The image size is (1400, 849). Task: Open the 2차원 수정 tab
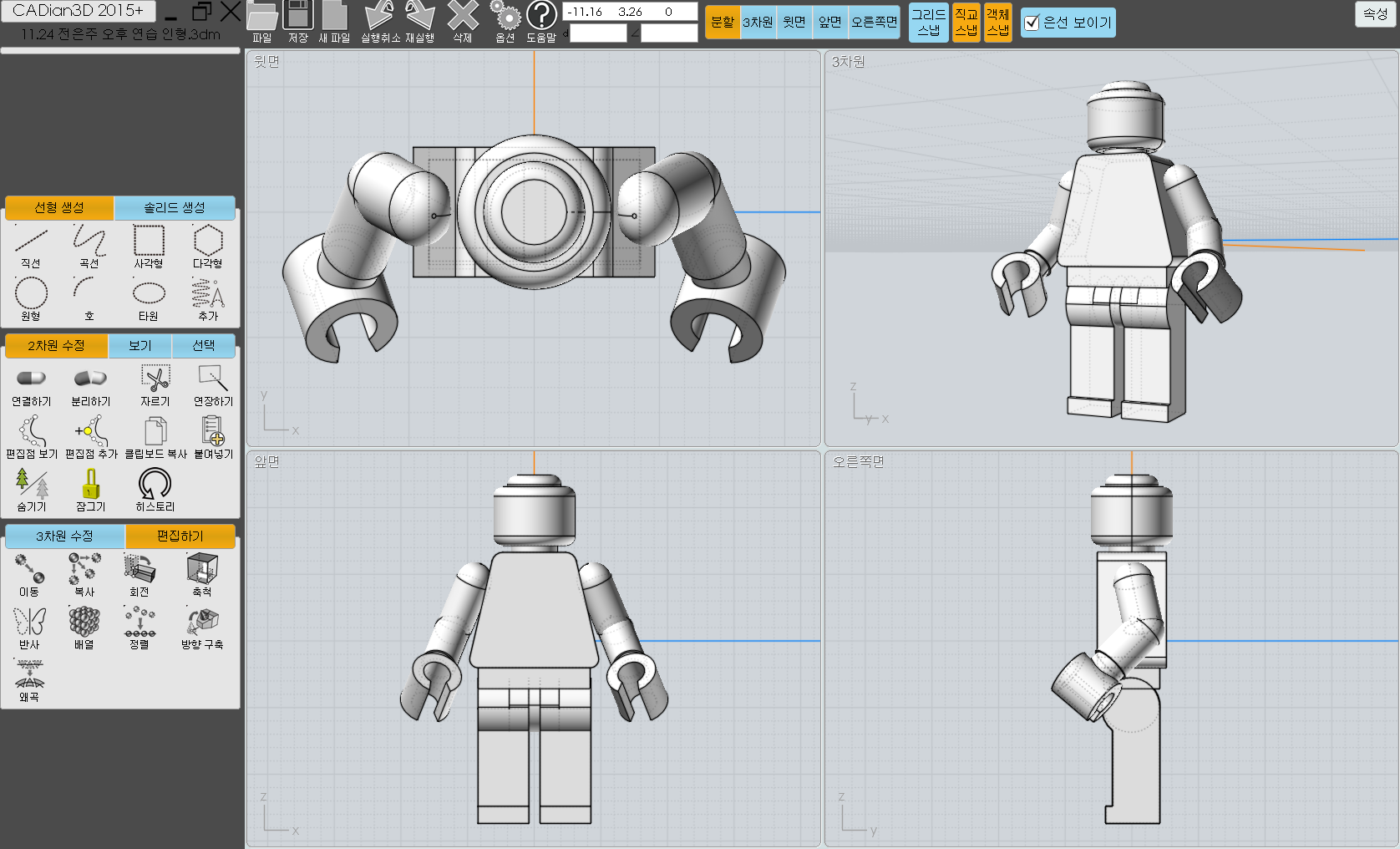[56, 345]
